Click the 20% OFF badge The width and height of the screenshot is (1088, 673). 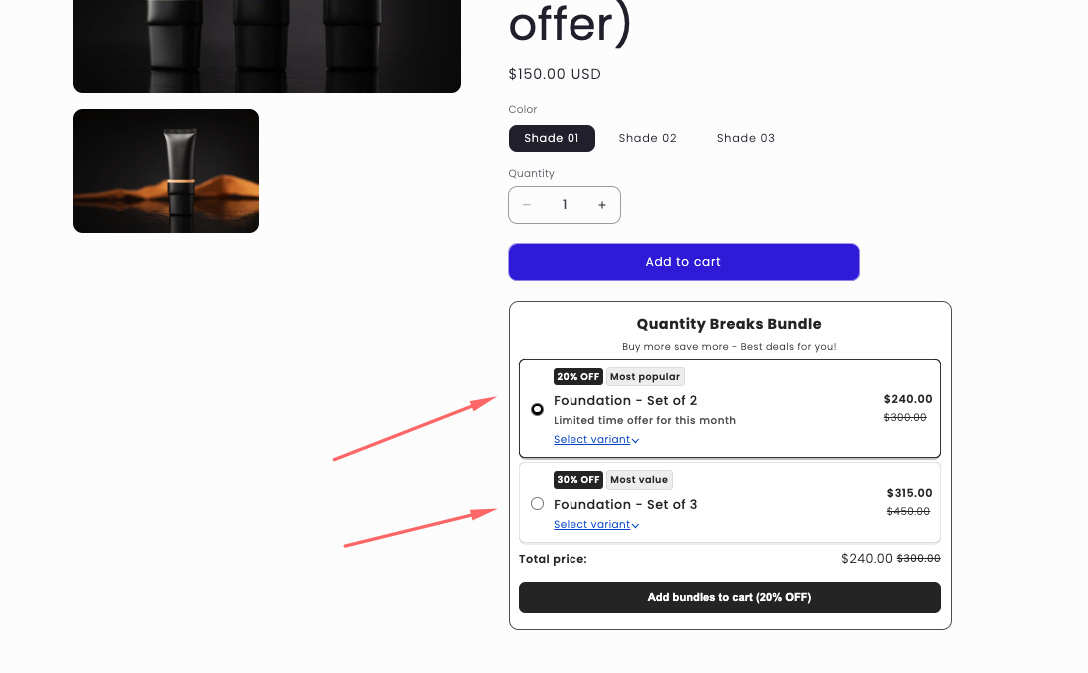tap(578, 377)
